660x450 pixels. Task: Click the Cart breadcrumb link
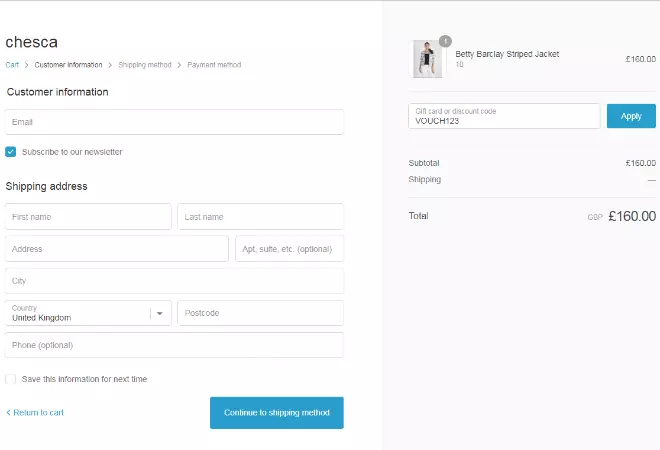coord(12,65)
